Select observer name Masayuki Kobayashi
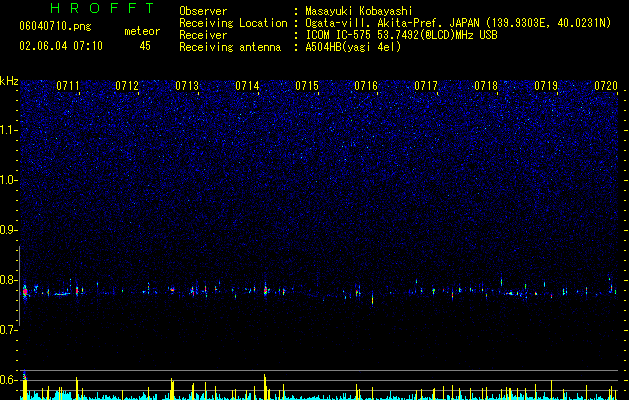 [359, 11]
